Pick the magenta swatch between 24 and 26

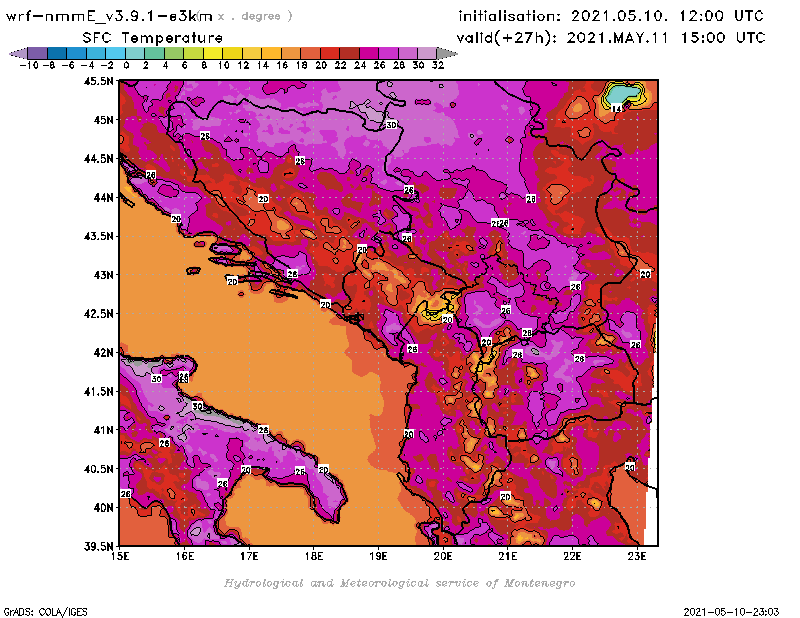(368, 53)
